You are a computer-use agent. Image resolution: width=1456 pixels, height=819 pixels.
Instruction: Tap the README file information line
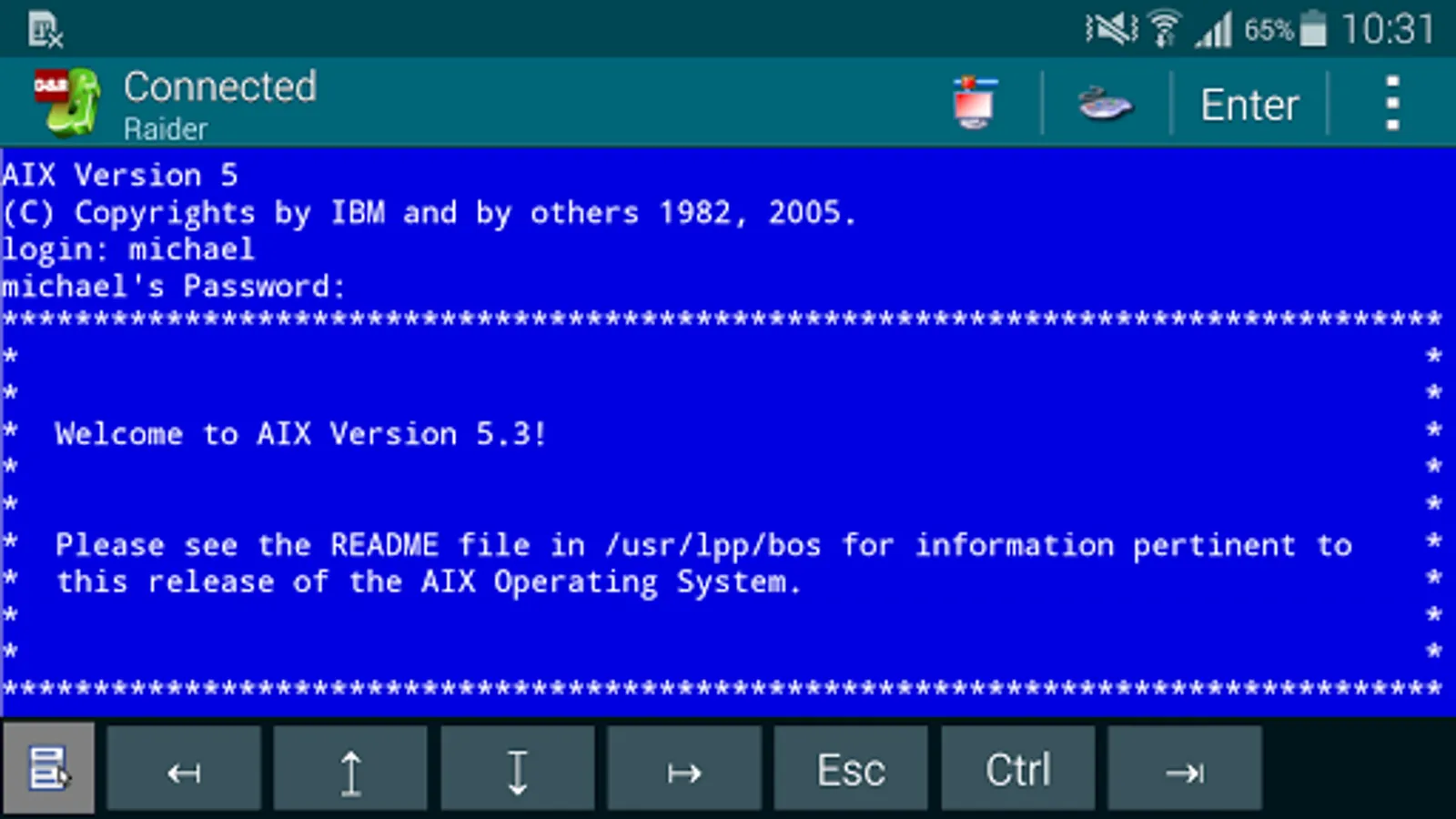(x=703, y=545)
